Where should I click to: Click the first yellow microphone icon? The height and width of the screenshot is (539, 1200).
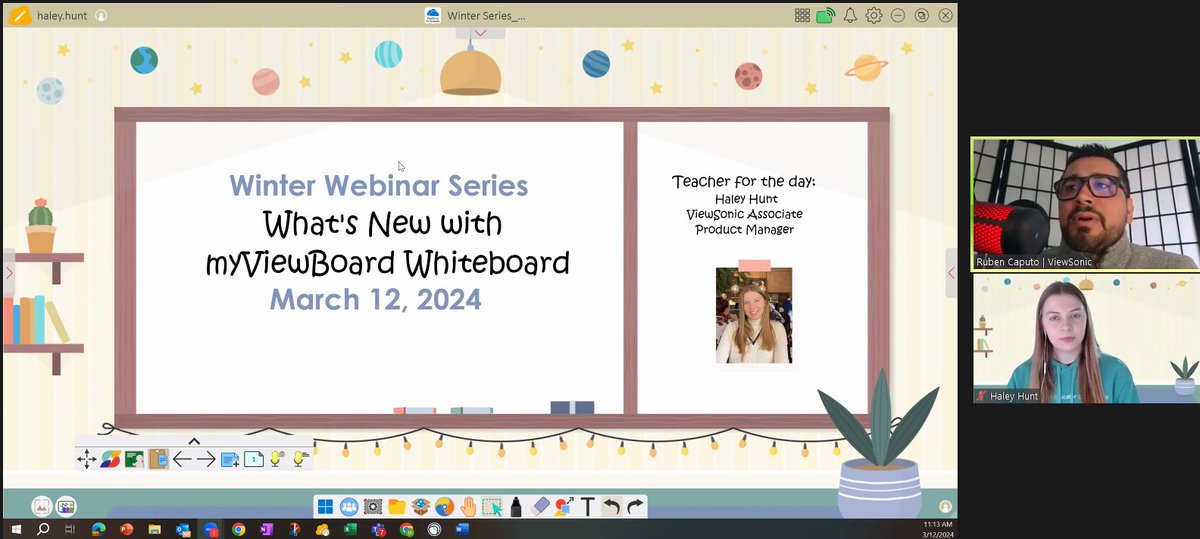(277, 459)
